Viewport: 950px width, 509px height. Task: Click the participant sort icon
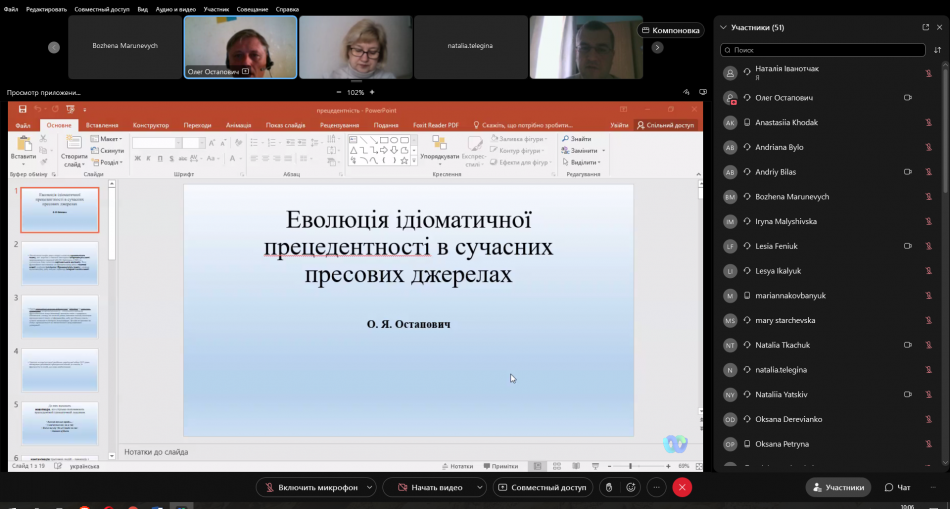pos(937,49)
